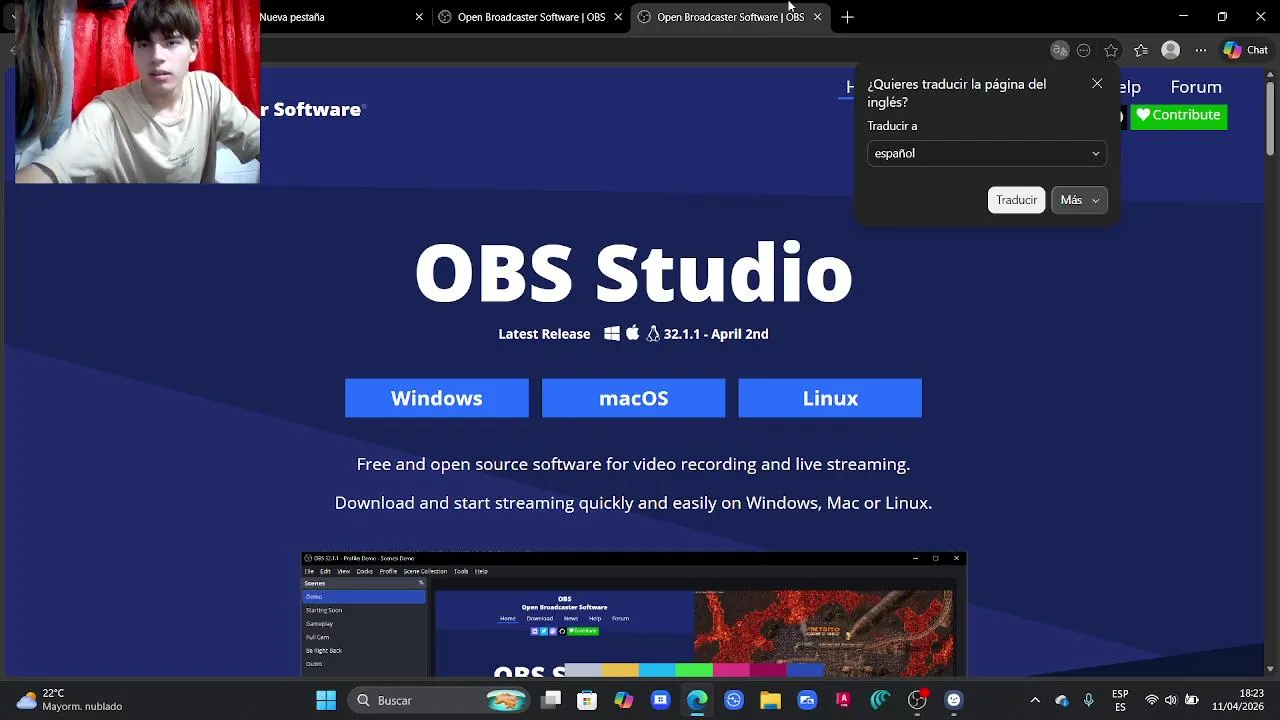Viewport: 1280px width, 720px height.
Task: Expand the Más options dropdown
Action: click(x=1079, y=200)
